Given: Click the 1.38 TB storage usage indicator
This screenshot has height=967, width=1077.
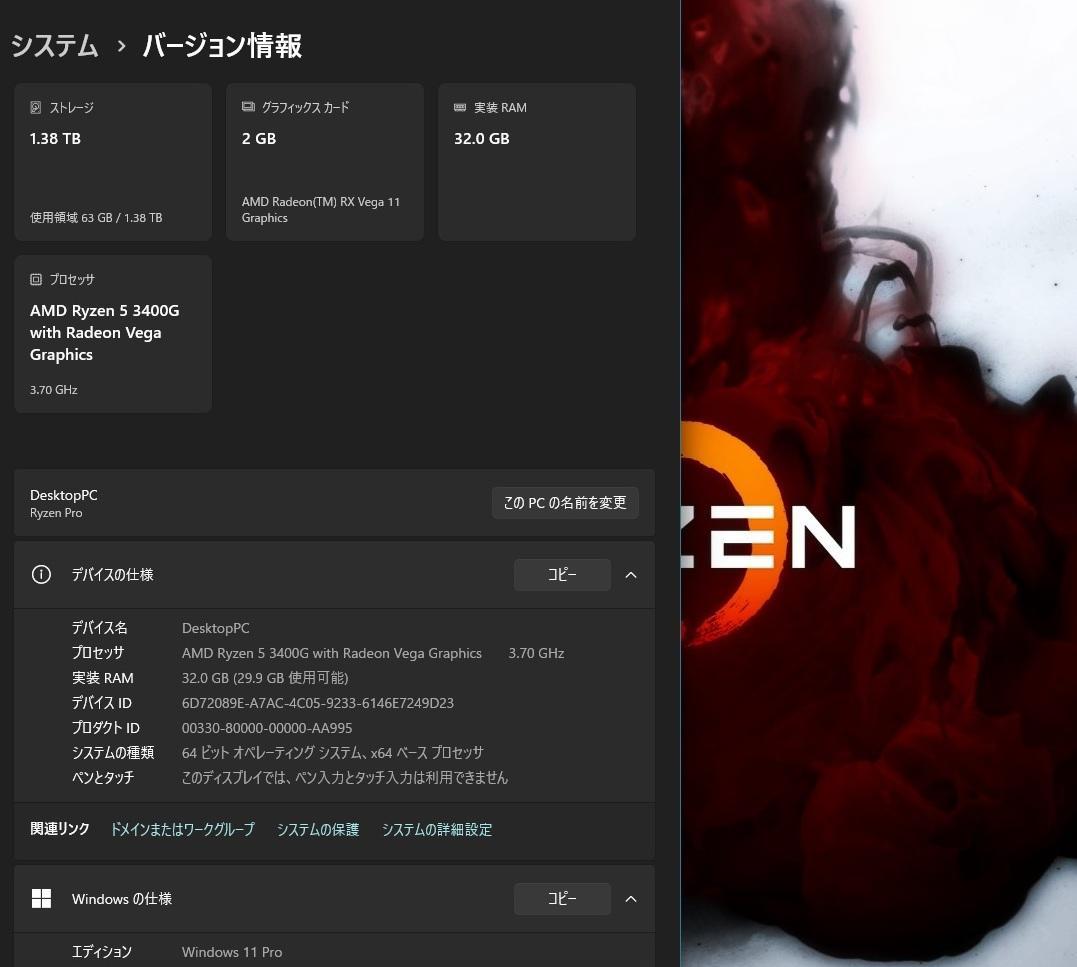Looking at the screenshot, I should click(x=96, y=217).
